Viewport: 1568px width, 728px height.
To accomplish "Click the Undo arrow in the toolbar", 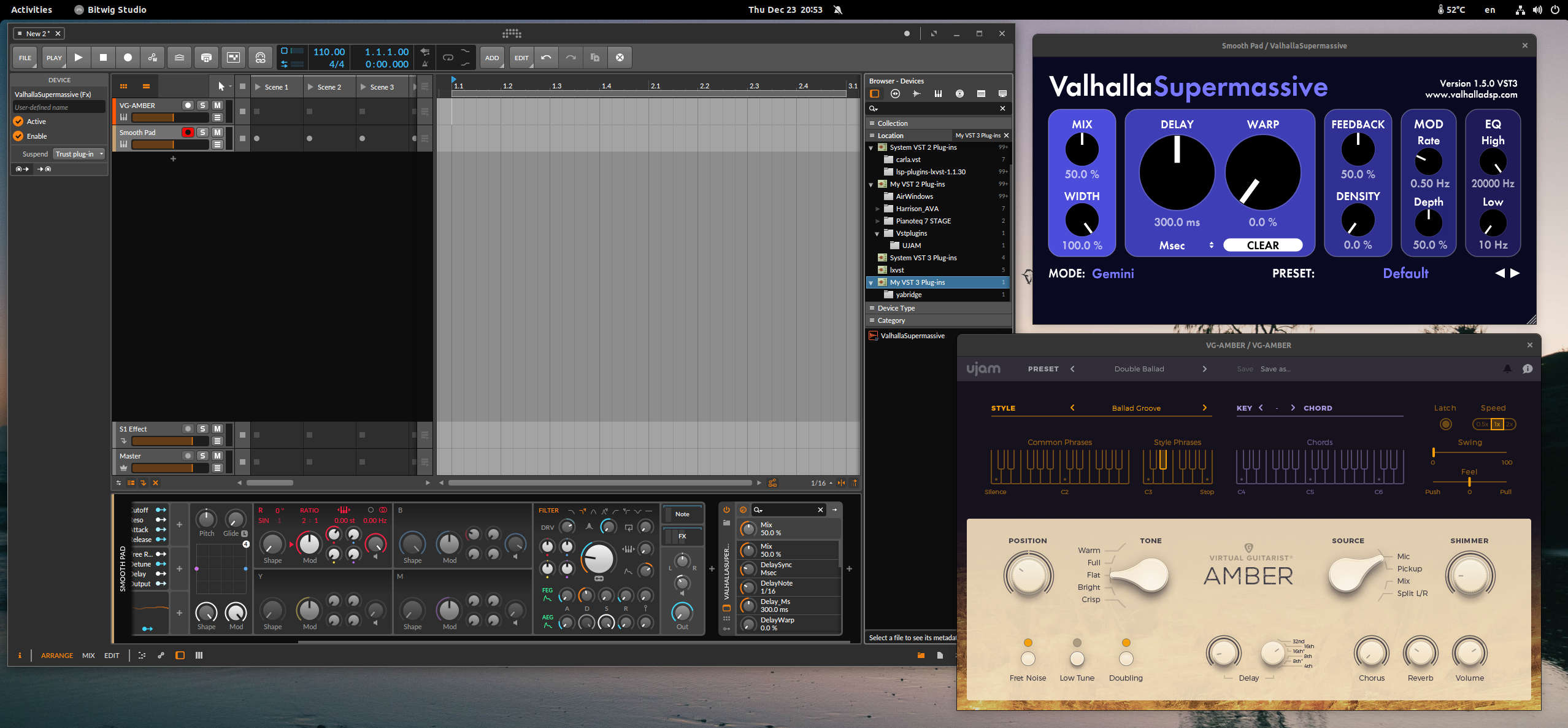I will pos(546,58).
